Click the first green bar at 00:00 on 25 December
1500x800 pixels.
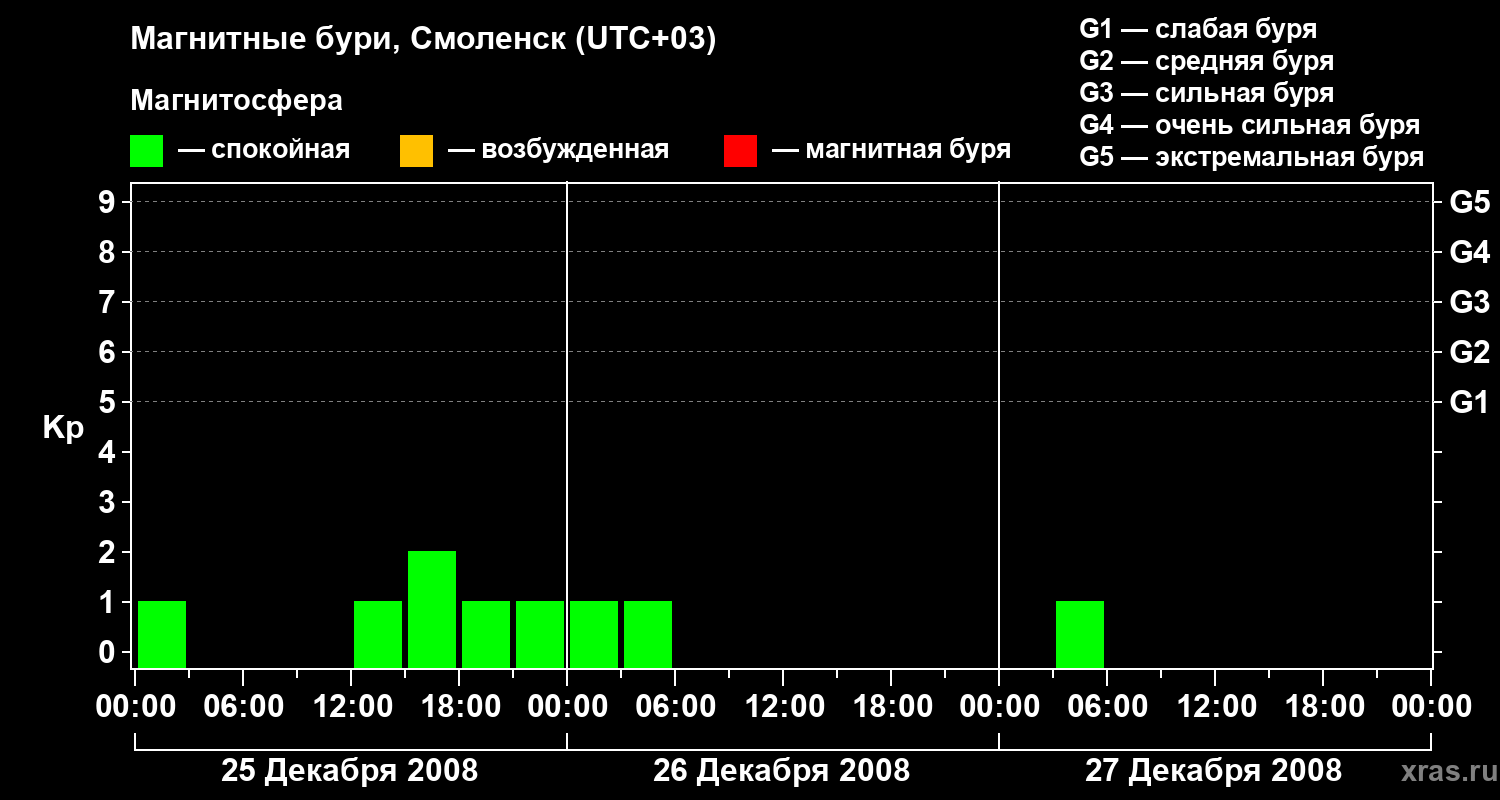pyautogui.click(x=162, y=634)
